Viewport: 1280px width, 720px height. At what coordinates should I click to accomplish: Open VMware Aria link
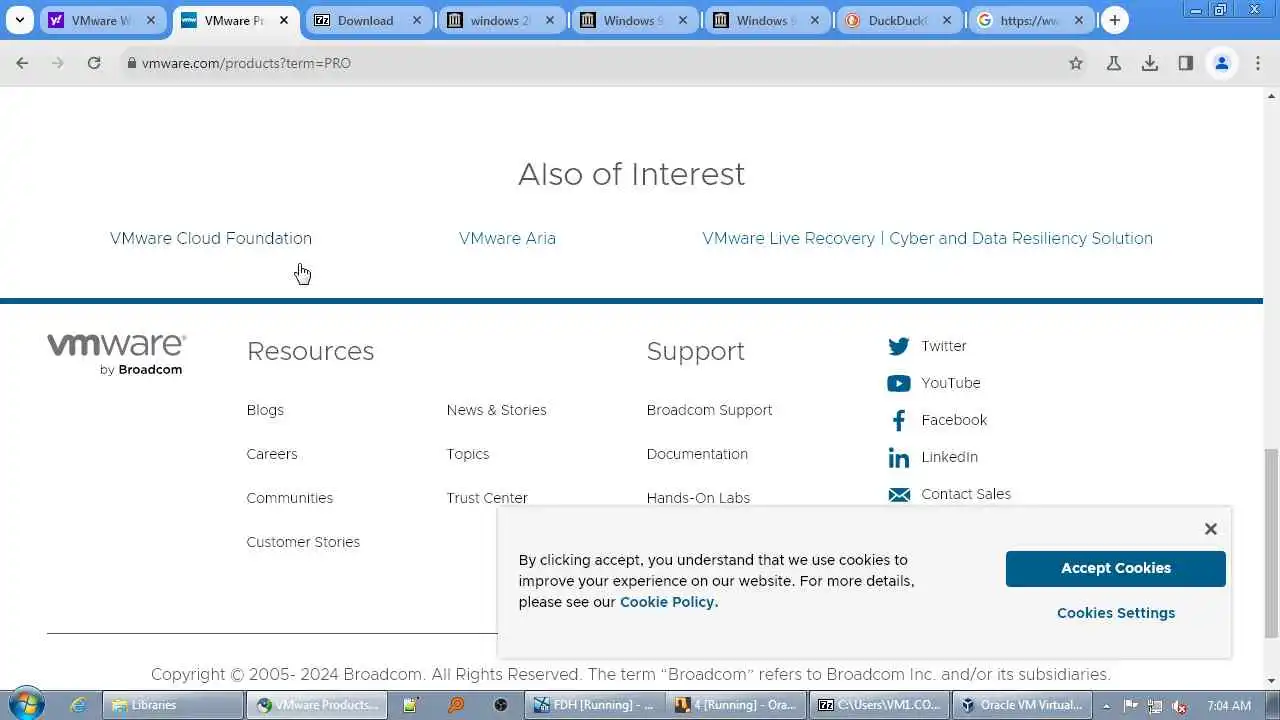click(507, 238)
